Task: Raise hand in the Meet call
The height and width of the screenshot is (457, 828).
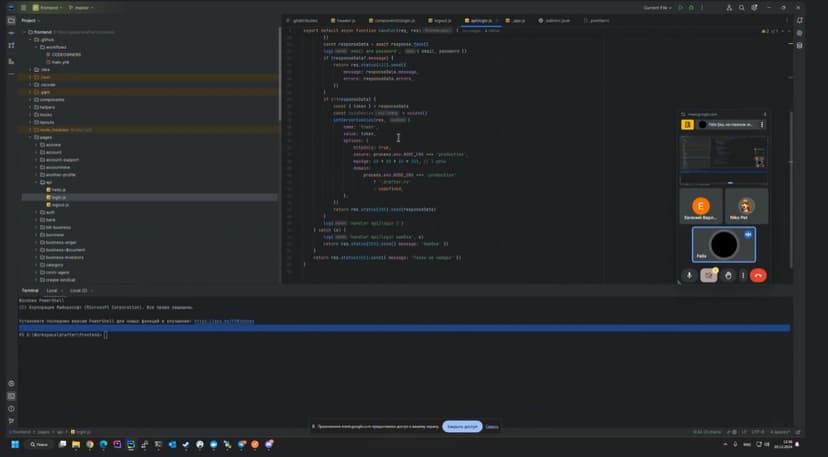Action: [729, 275]
